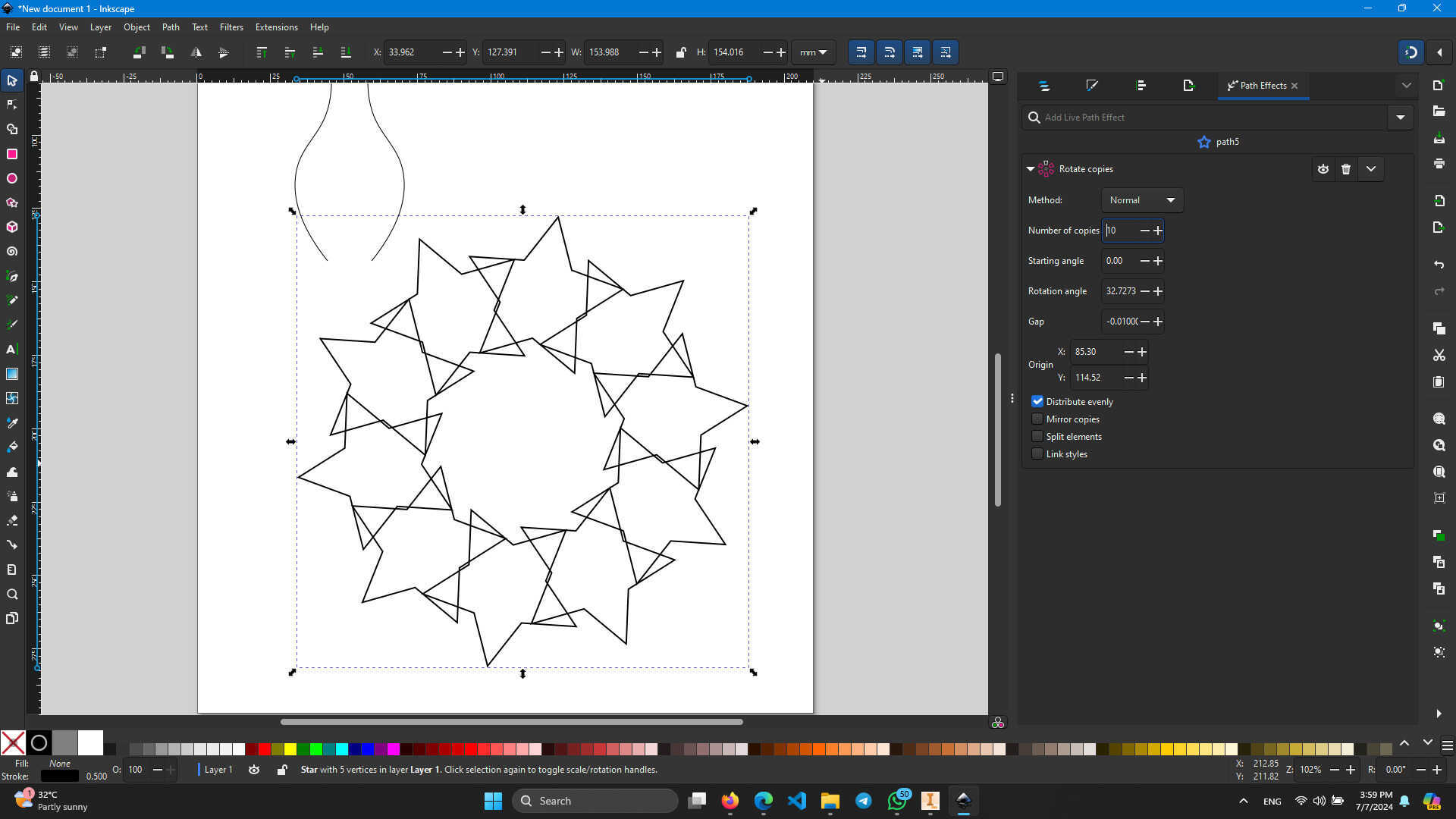Decrease Rotation angle with minus

coord(1145,291)
